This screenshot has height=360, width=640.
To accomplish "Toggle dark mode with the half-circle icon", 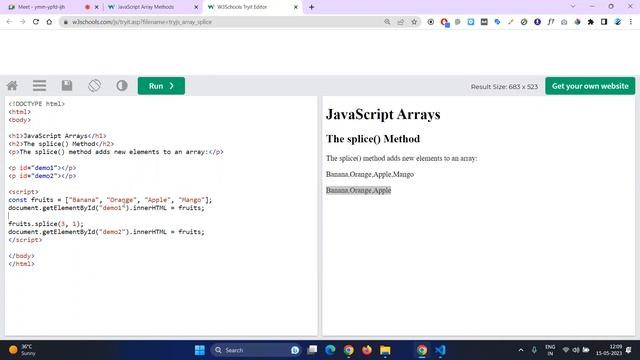I will [122, 86].
